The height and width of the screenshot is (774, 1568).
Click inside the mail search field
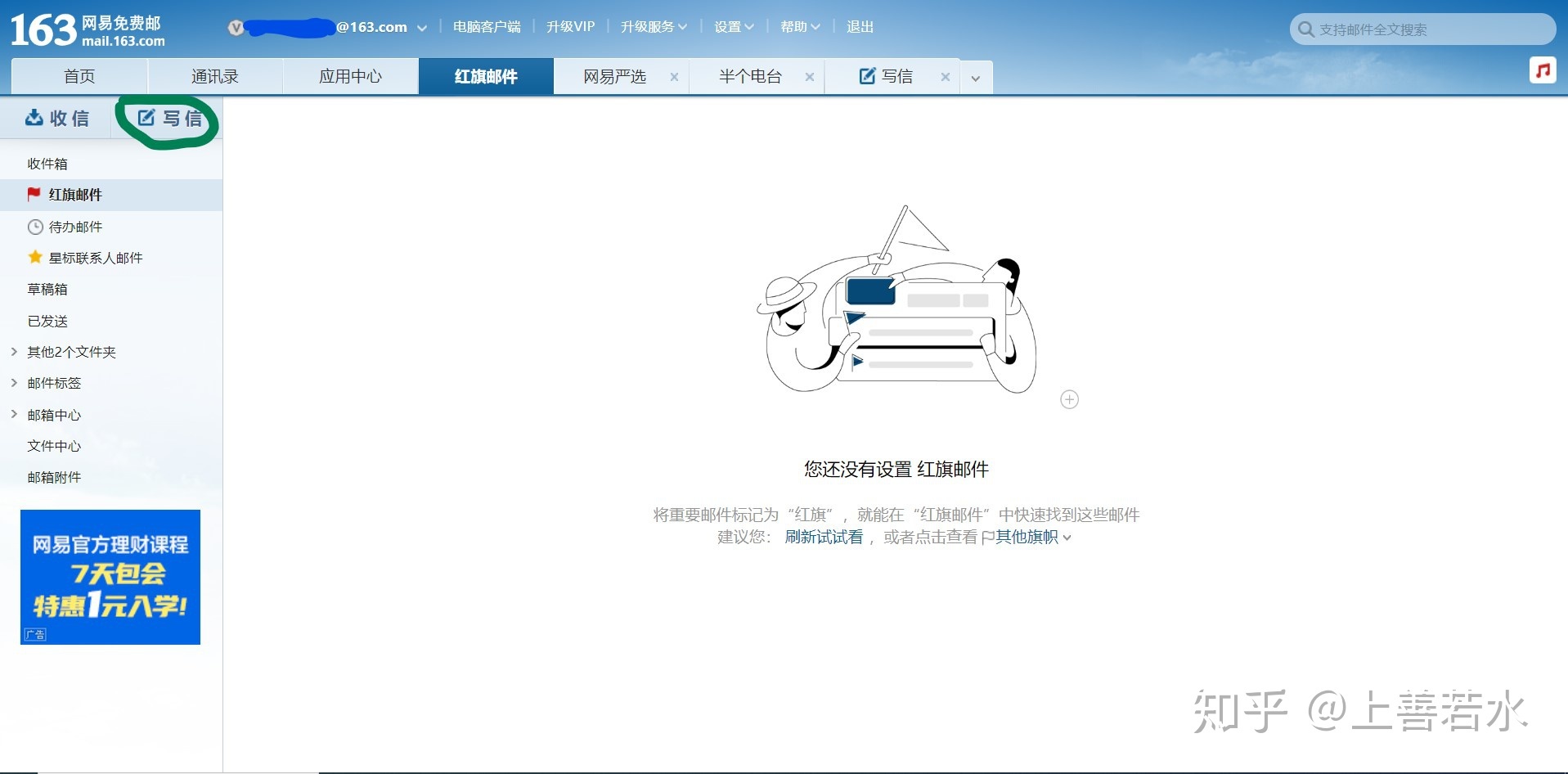[1423, 29]
